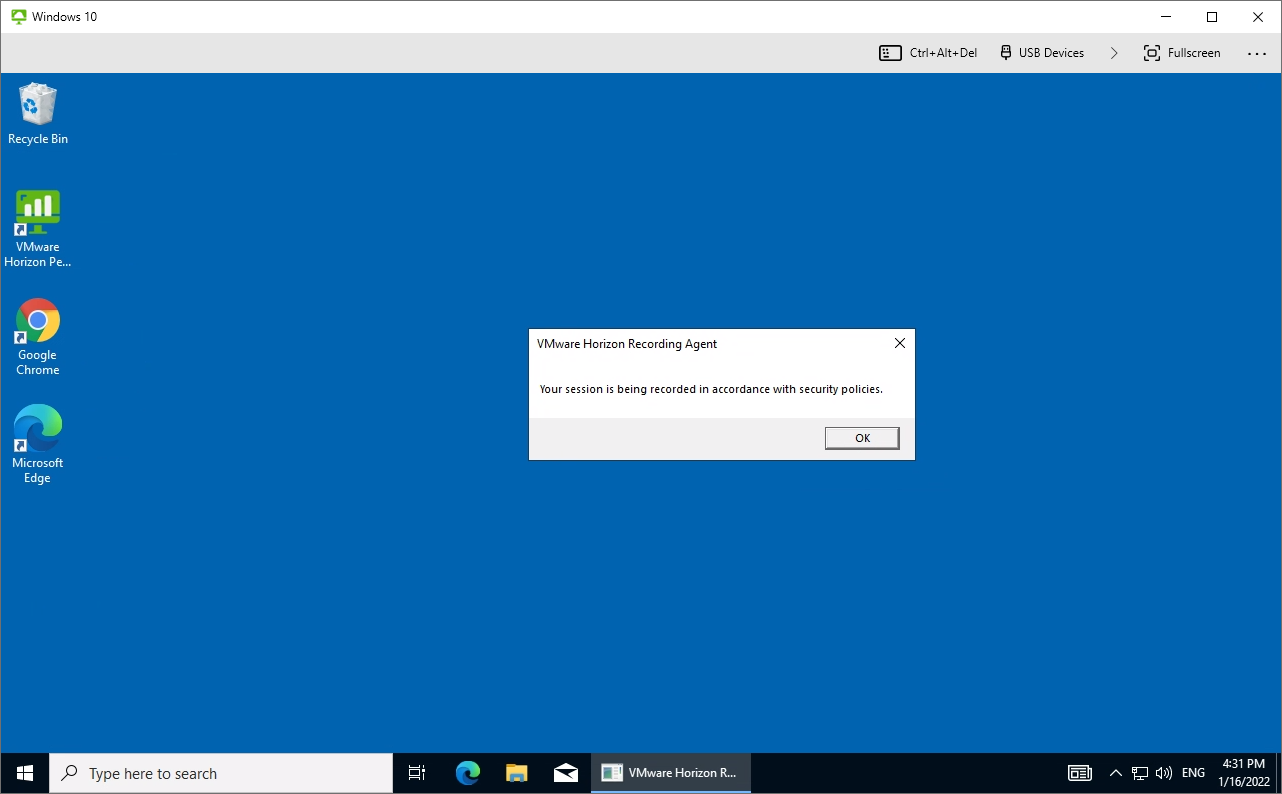Select the Microsoft Edge desktop shortcut
Image resolution: width=1282 pixels, height=794 pixels.
coord(38,445)
